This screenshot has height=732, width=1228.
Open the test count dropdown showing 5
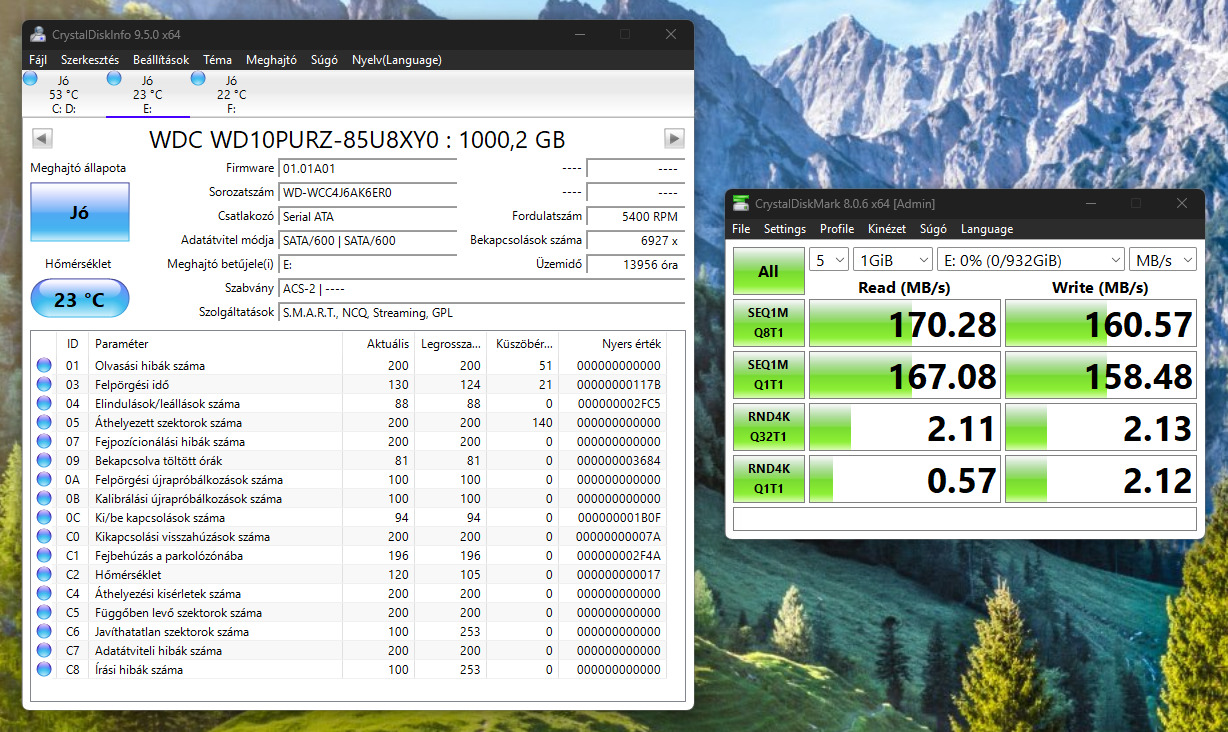click(x=829, y=260)
